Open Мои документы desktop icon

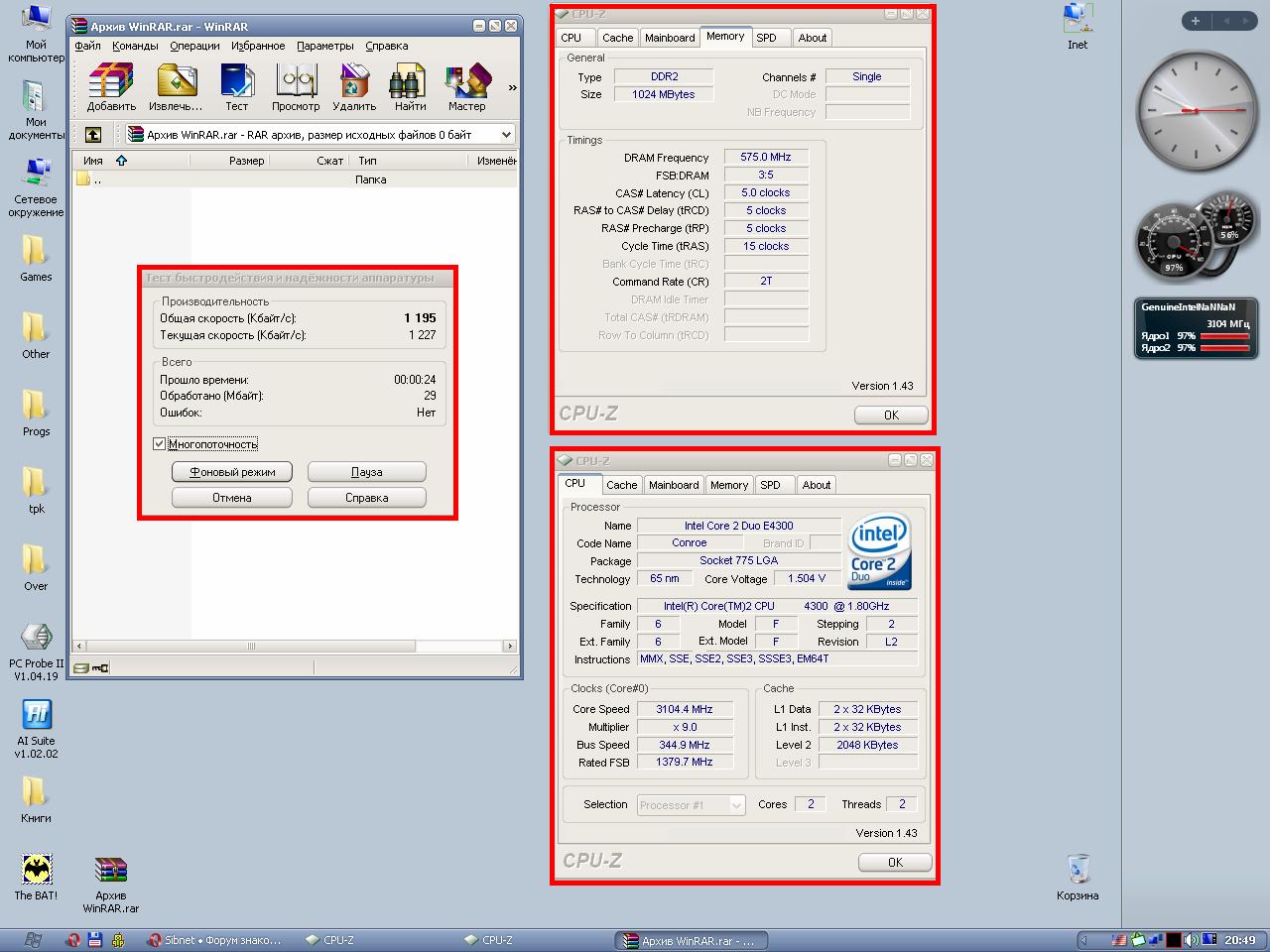point(36,110)
